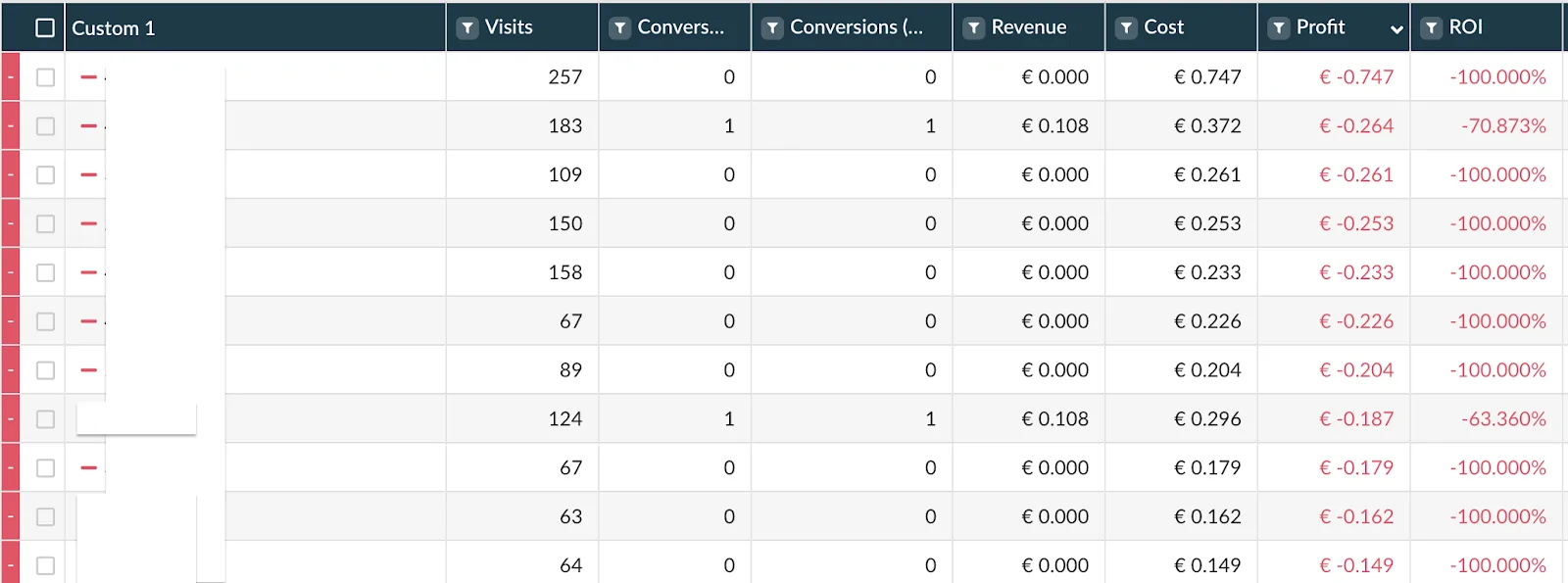Toggle Profit column sort arrow
The width and height of the screenshot is (1568, 583).
point(1396,29)
